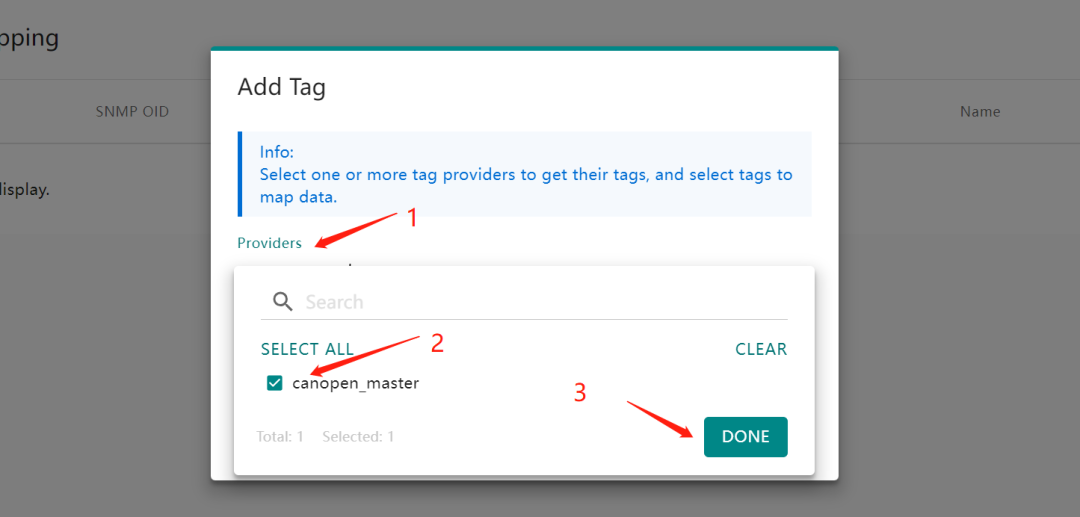Click the red number 1 annotation
This screenshot has height=517, width=1080.
411,219
